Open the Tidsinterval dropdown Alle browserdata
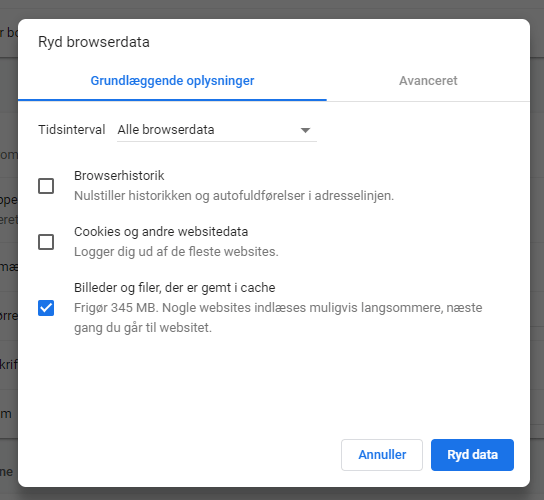This screenshot has width=544, height=500. (217, 130)
